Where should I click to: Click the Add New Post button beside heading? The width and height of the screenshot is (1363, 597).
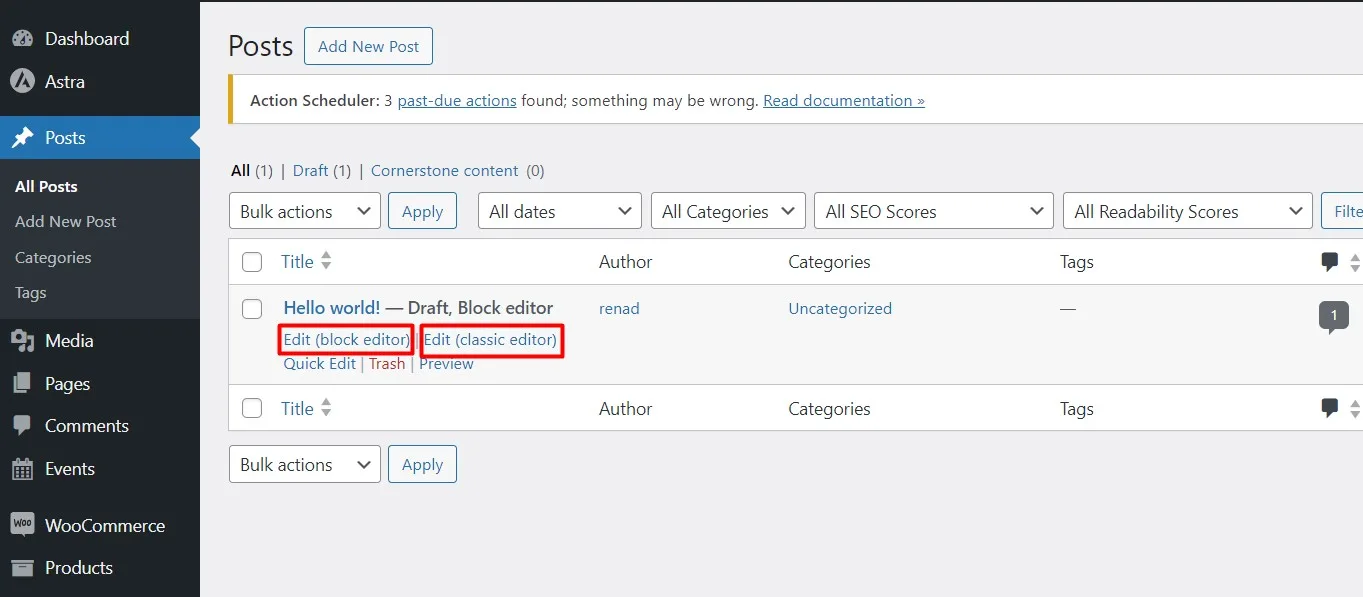click(x=368, y=46)
